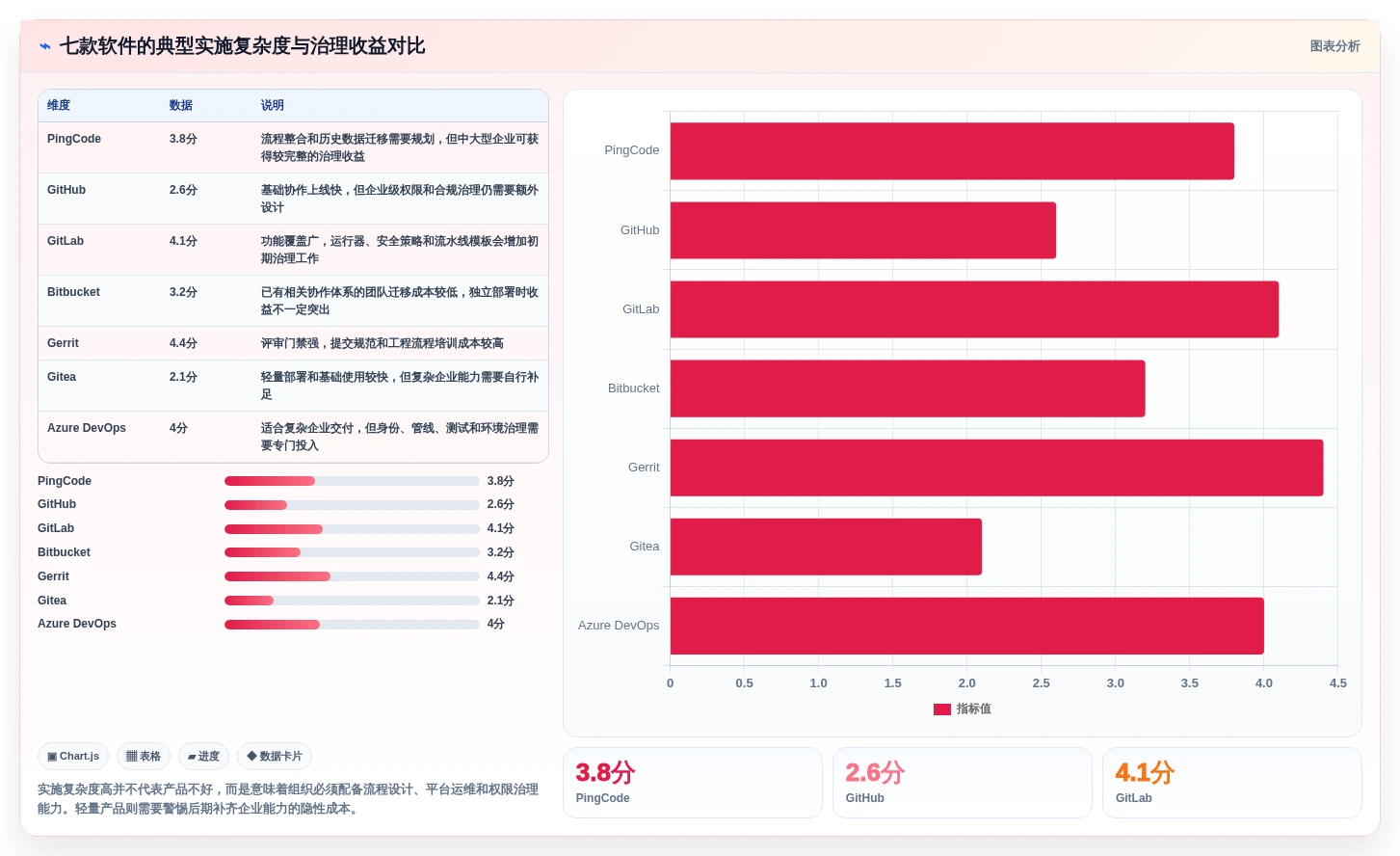
Task: Select the Chart.js chip
Action: coord(73,757)
